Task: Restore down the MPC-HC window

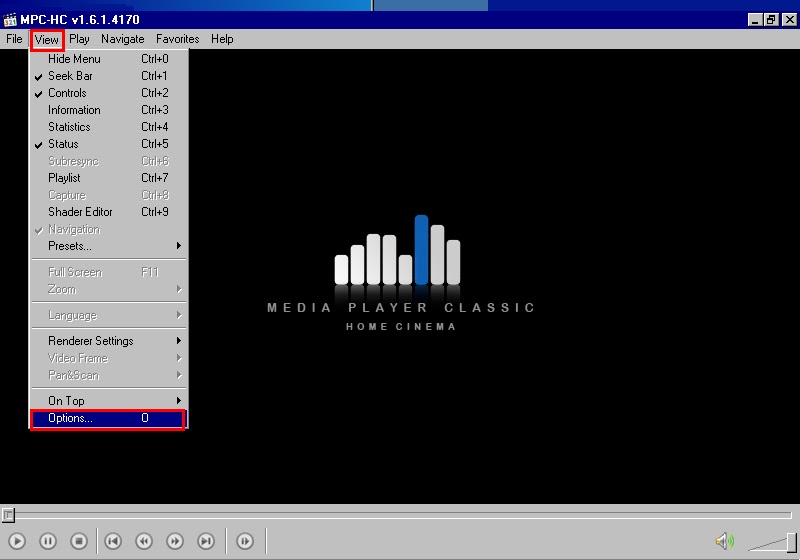Action: point(771,20)
